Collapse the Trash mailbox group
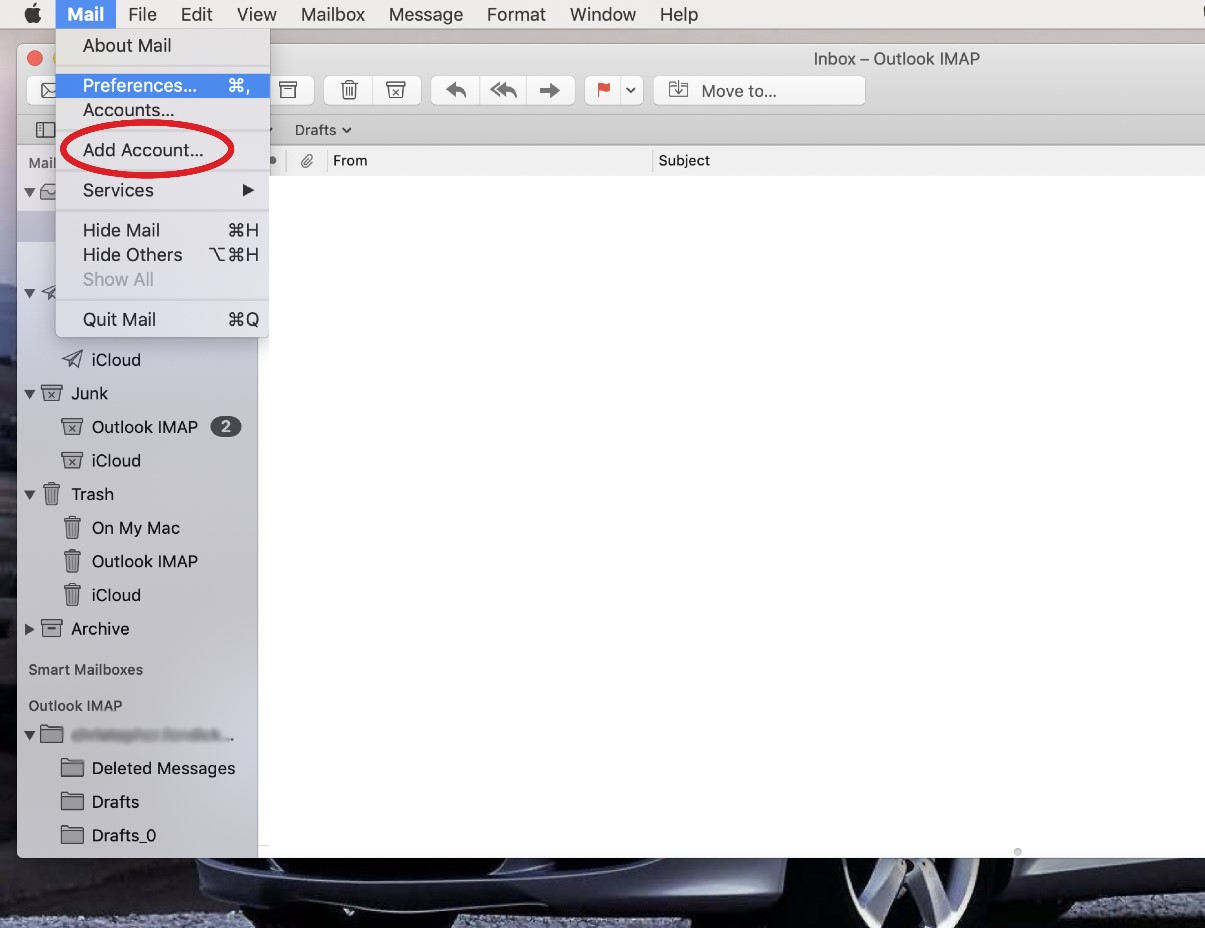The width and height of the screenshot is (1205, 928). tap(30, 495)
